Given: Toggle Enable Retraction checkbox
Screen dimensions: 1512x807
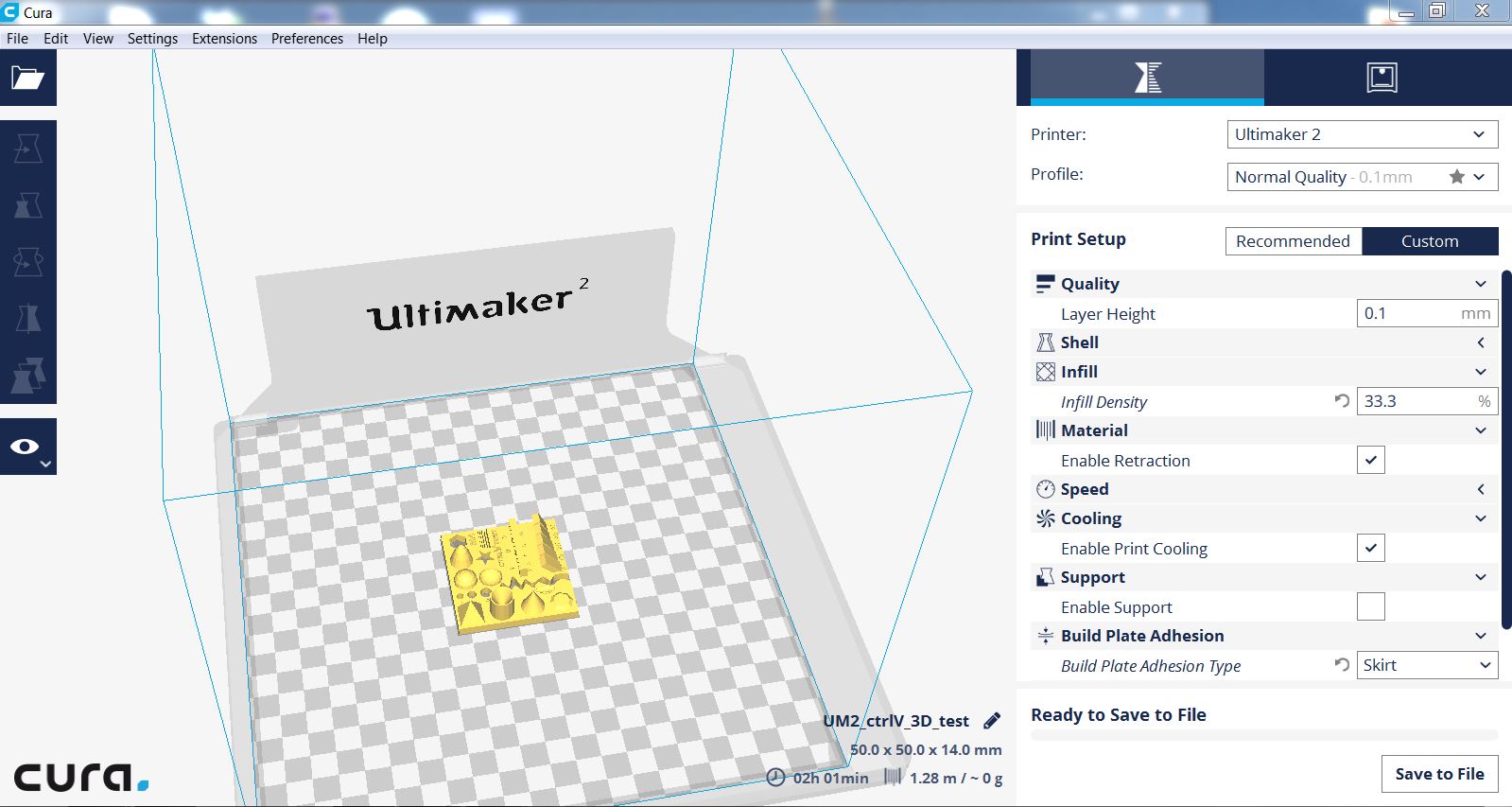Looking at the screenshot, I should (1370, 460).
